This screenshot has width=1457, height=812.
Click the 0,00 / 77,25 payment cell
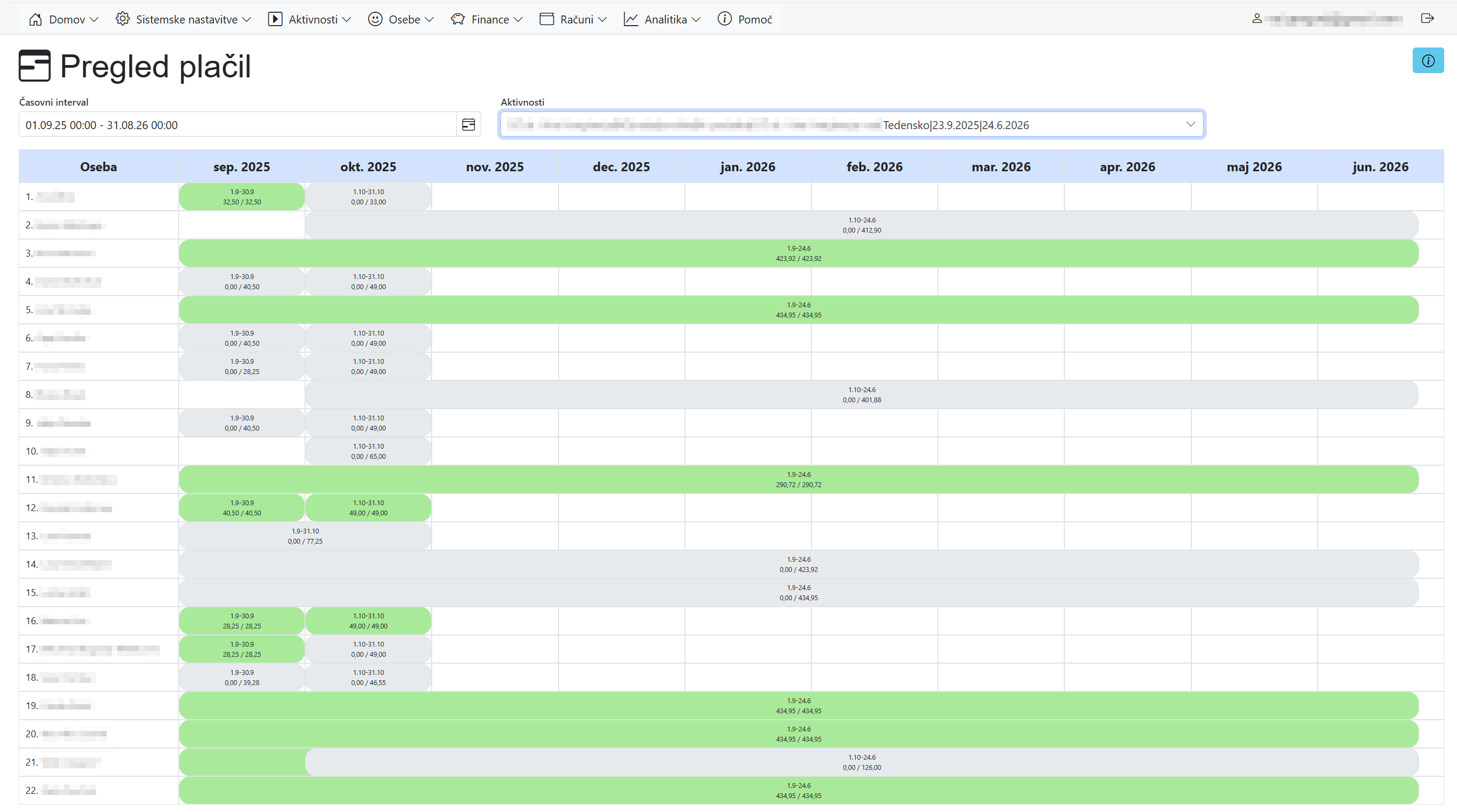pos(305,536)
